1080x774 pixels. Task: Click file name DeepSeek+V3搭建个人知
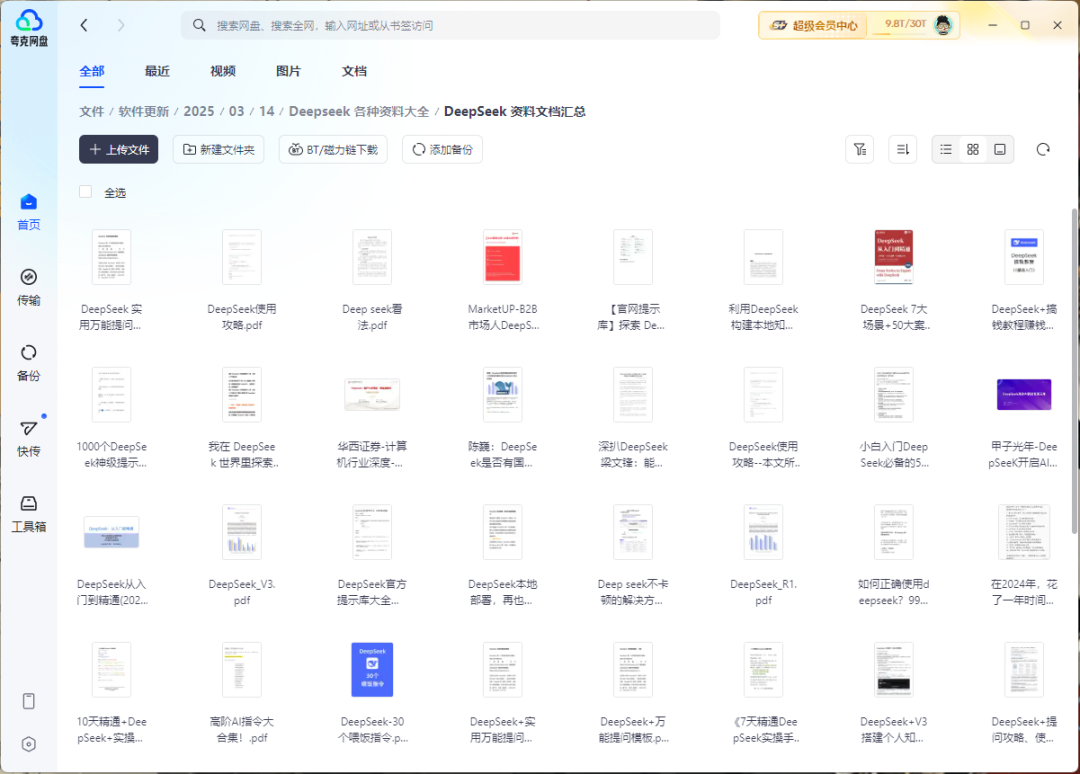coord(893,730)
